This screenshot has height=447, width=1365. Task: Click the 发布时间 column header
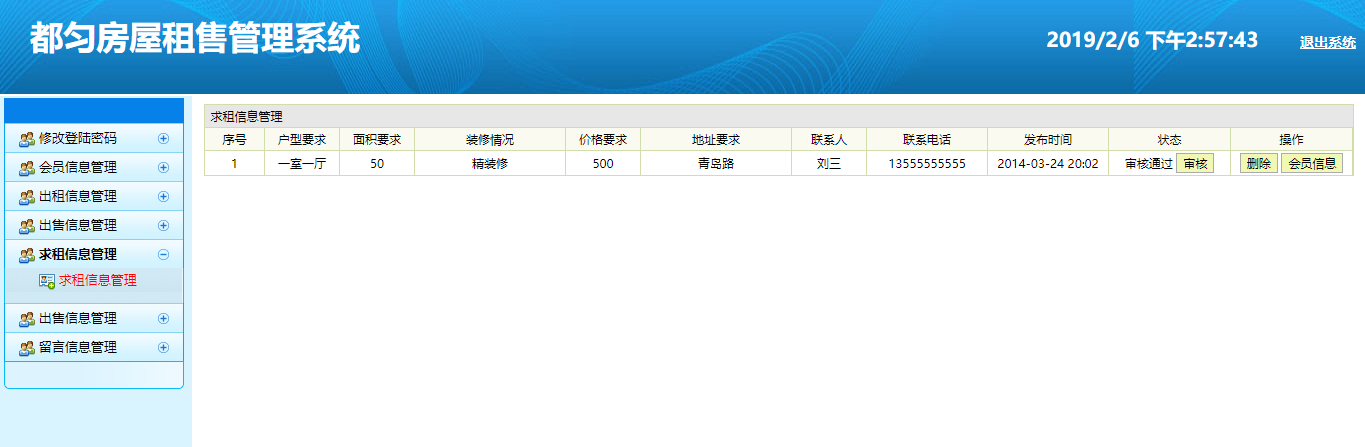point(1048,139)
